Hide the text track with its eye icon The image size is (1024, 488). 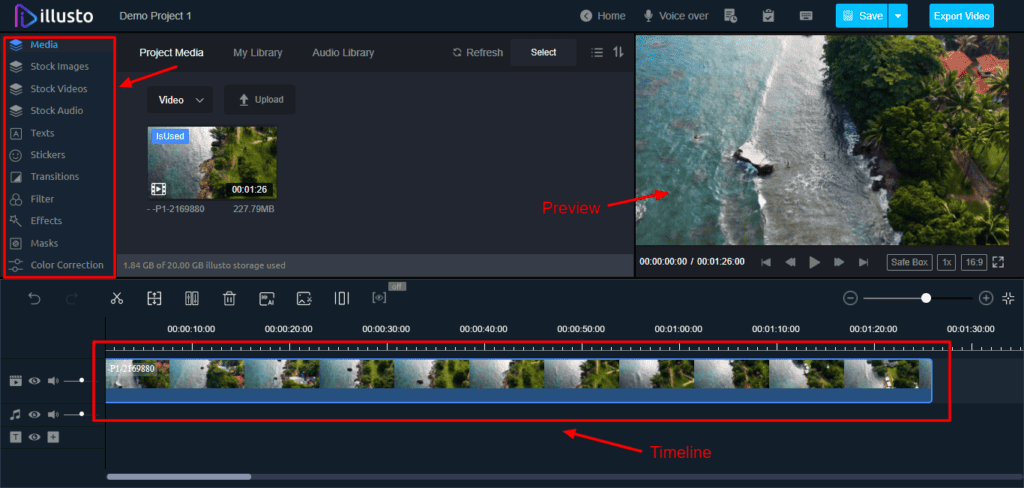pos(35,437)
